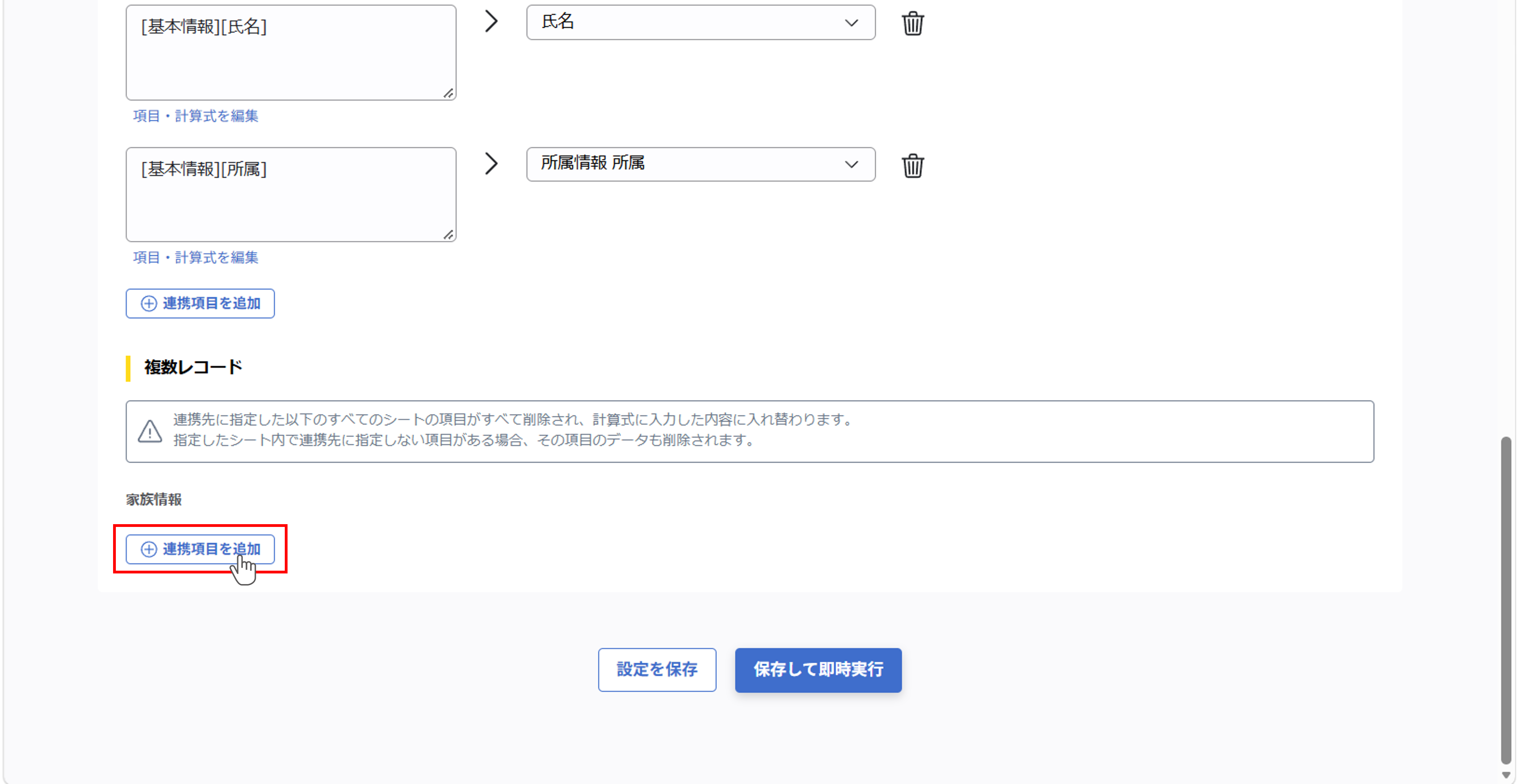Delete the 氏名 mapping row with trash icon
Image resolution: width=1517 pixels, height=784 pixels.
(x=912, y=23)
